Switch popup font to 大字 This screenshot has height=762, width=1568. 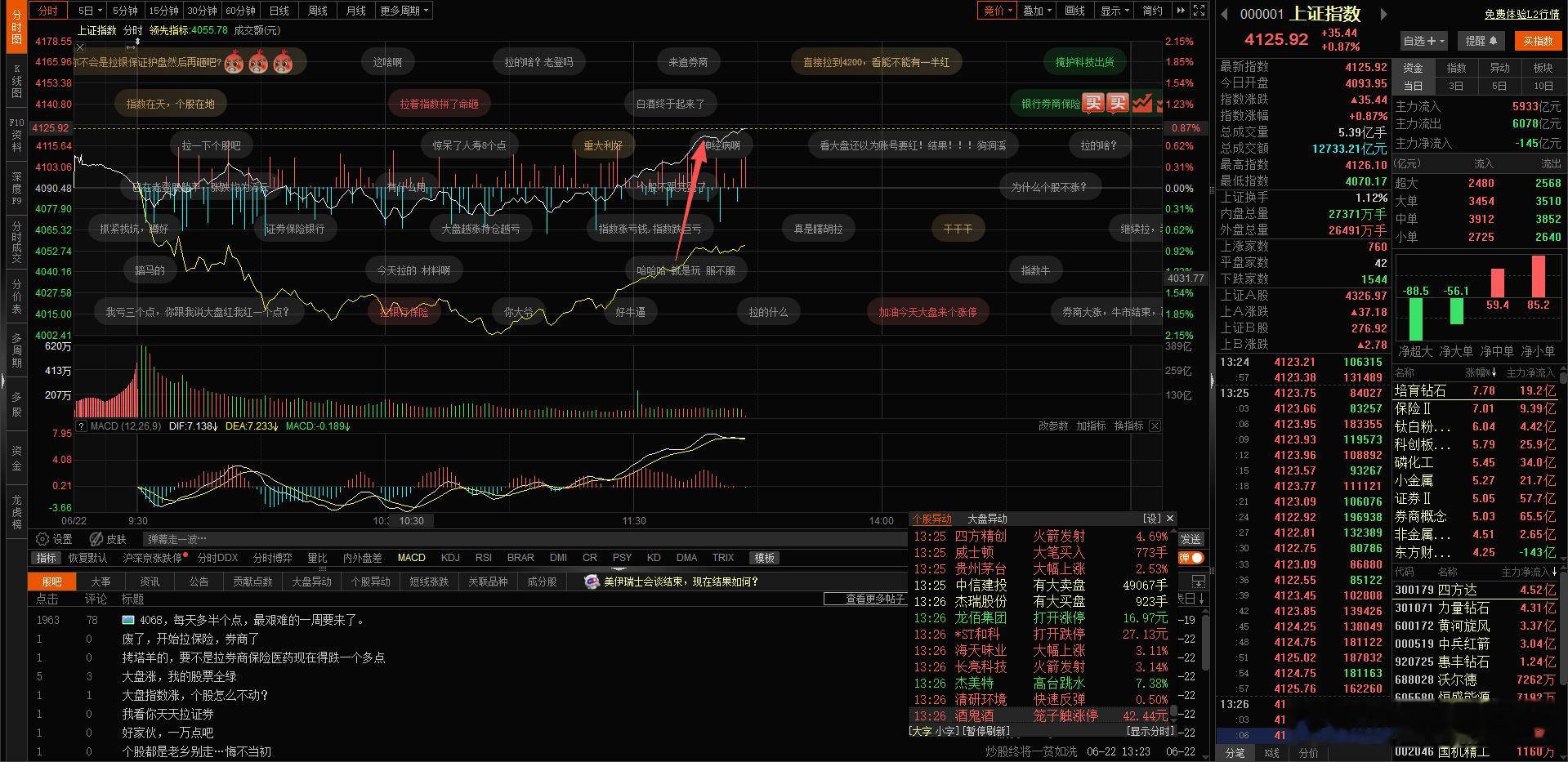(x=921, y=731)
